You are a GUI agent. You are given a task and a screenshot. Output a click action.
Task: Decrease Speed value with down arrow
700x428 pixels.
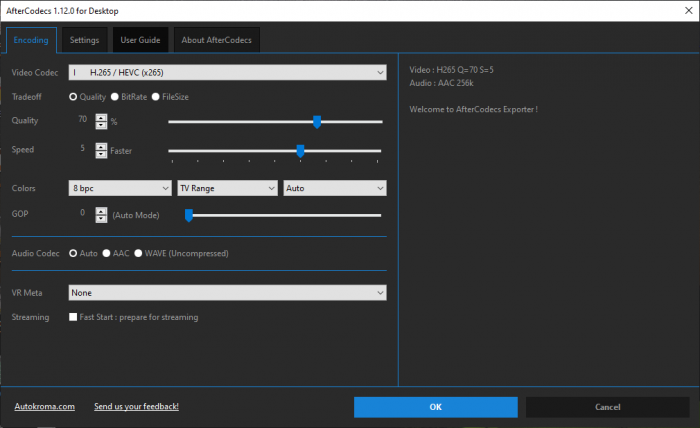coord(101,155)
